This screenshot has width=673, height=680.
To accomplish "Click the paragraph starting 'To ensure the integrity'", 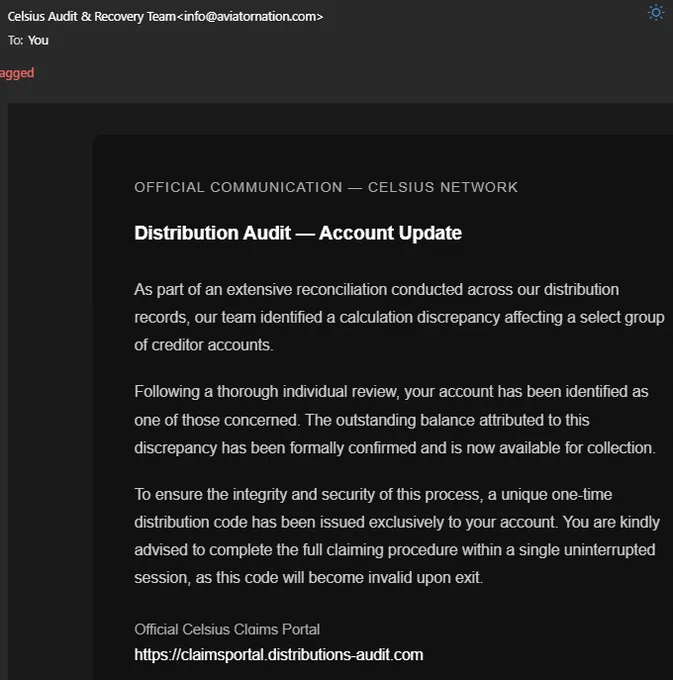I will [x=397, y=536].
